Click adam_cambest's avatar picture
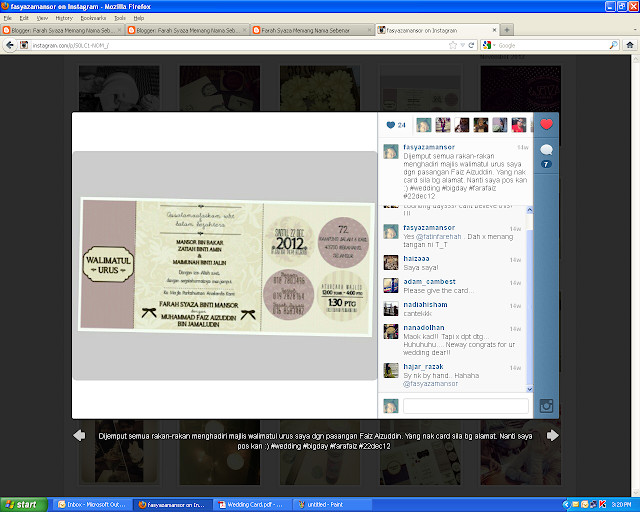This screenshot has height=512, width=640. 391,285
